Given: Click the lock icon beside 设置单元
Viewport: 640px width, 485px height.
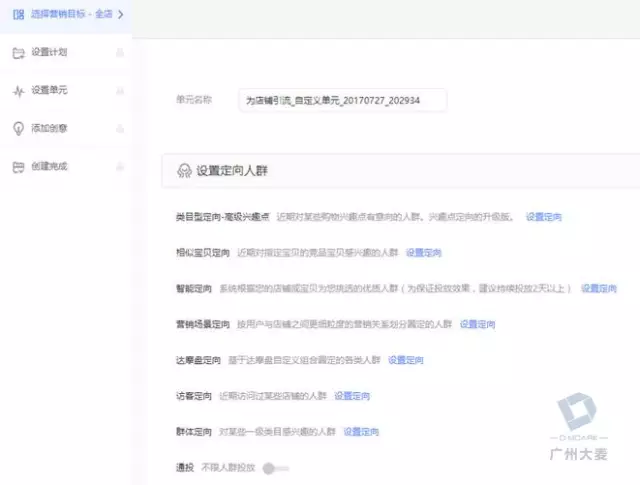Looking at the screenshot, I should [x=120, y=90].
